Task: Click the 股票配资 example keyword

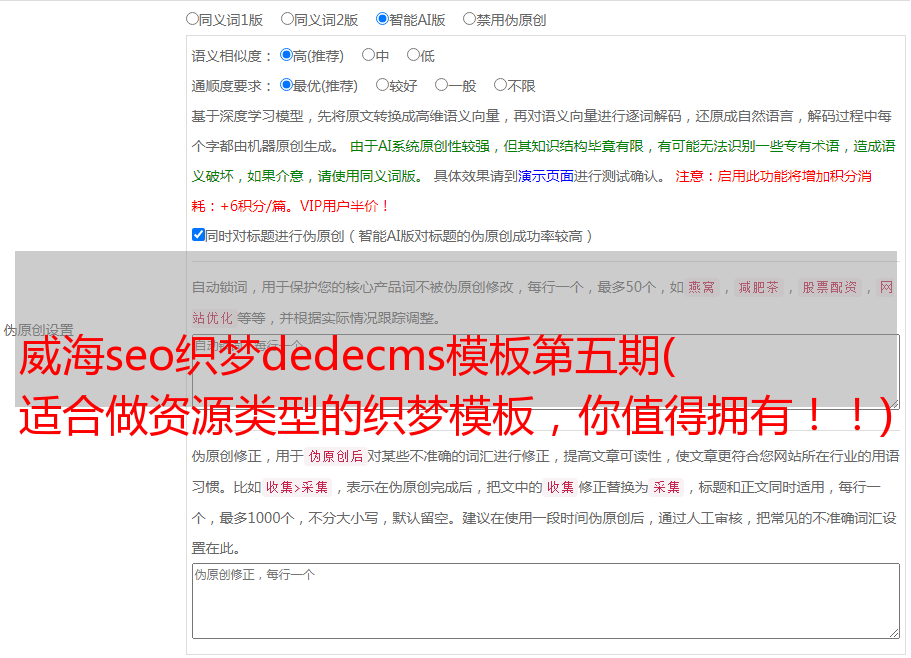Action: click(830, 287)
